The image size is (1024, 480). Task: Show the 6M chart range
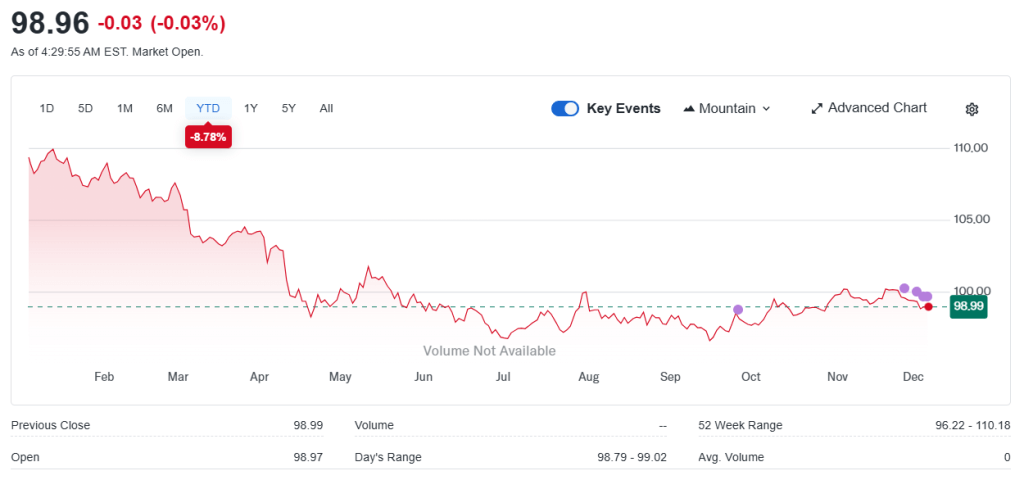click(x=165, y=108)
